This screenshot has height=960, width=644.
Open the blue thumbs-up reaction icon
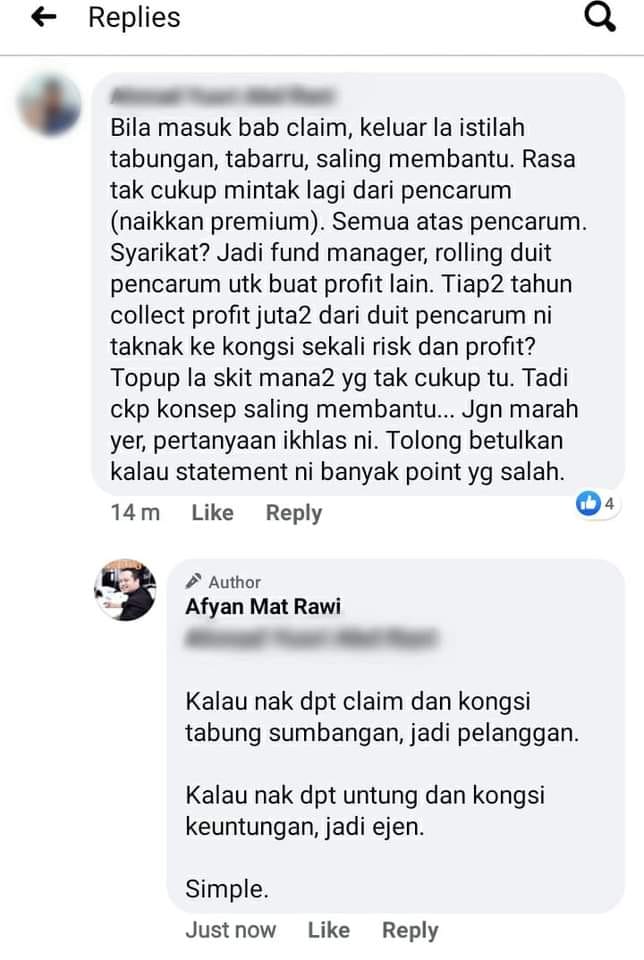(588, 503)
